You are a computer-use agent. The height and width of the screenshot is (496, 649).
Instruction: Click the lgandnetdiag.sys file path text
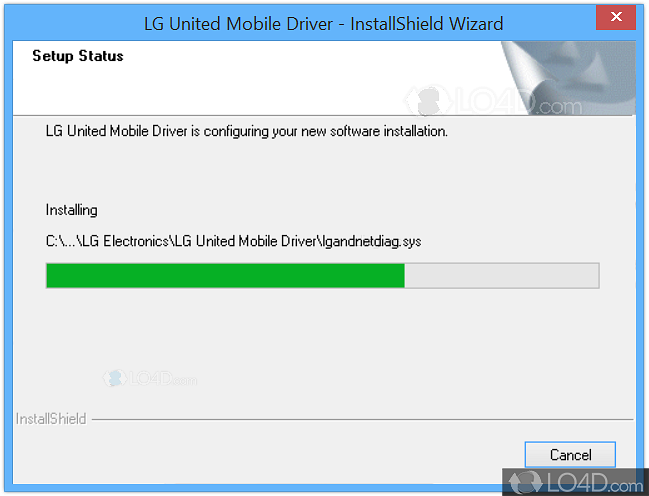point(233,241)
